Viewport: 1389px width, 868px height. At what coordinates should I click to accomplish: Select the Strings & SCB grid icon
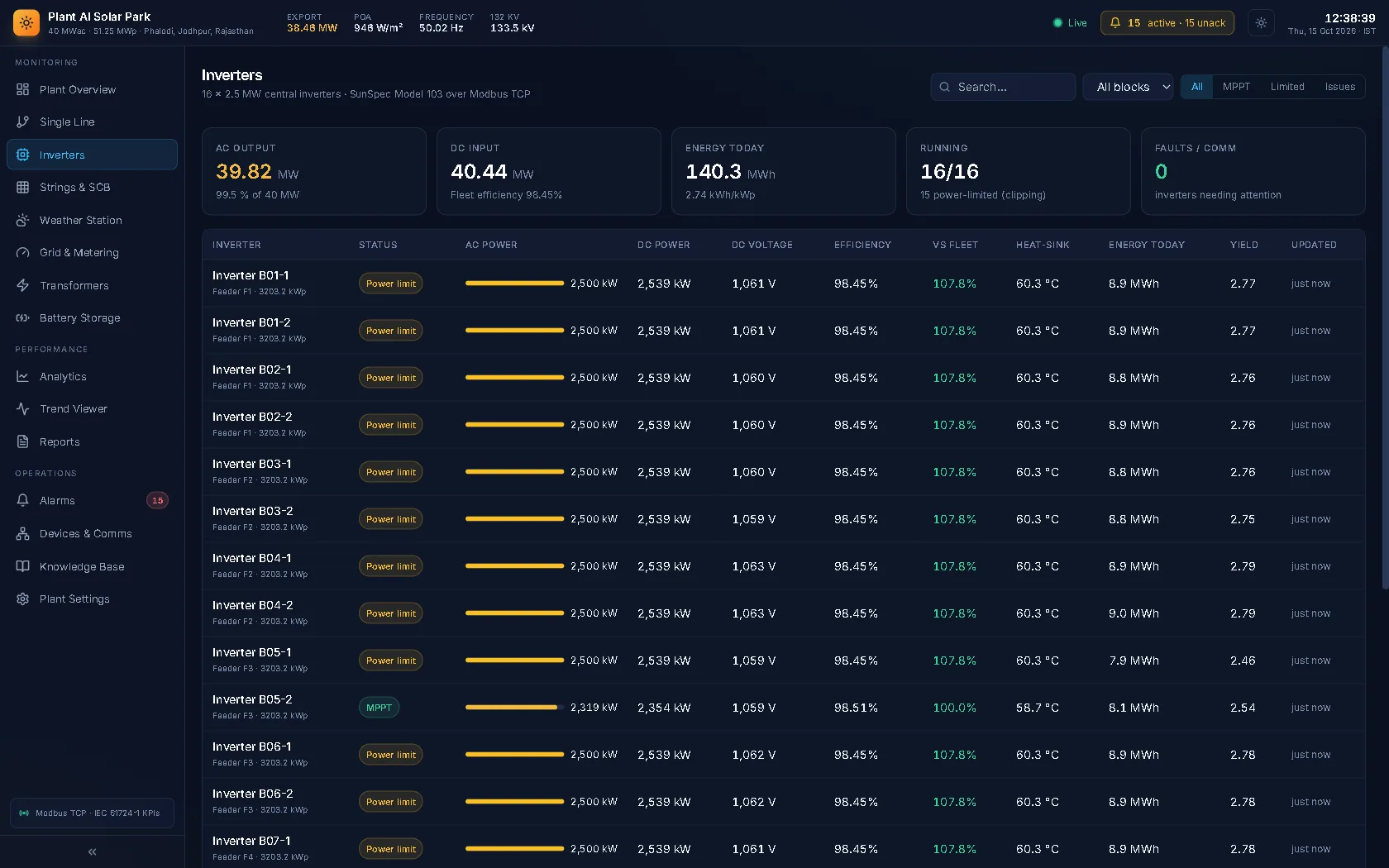tap(22, 187)
